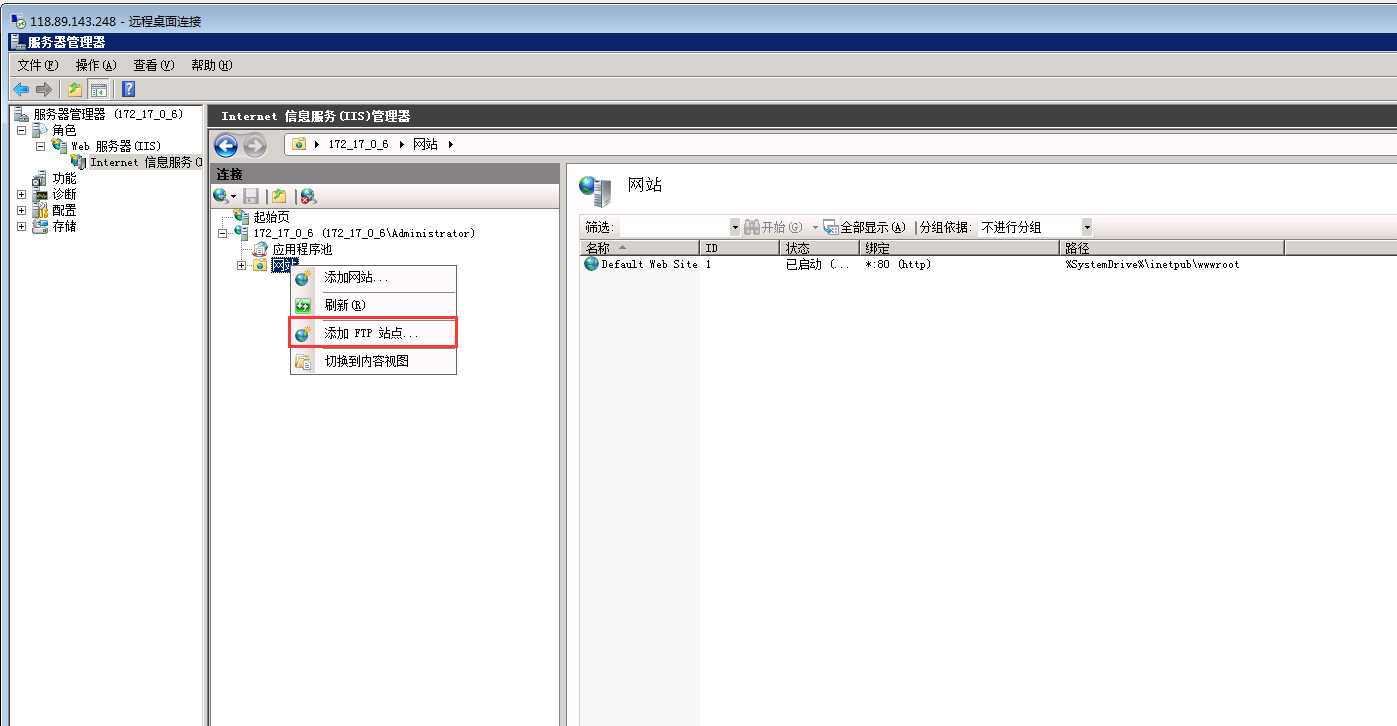Expand the 存储 (Storage) tree node
This screenshot has height=726, width=1397.
[x=22, y=226]
